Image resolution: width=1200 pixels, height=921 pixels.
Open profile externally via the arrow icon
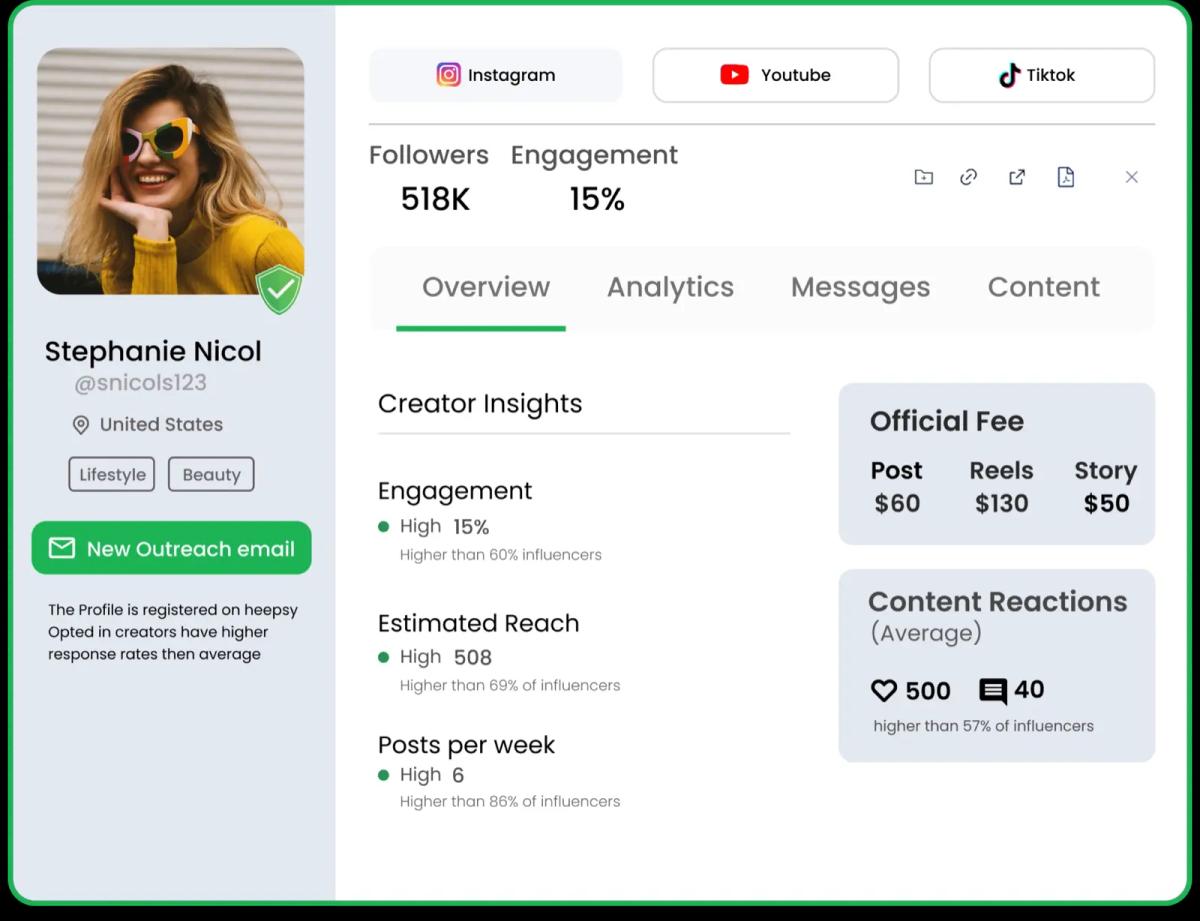1016,177
